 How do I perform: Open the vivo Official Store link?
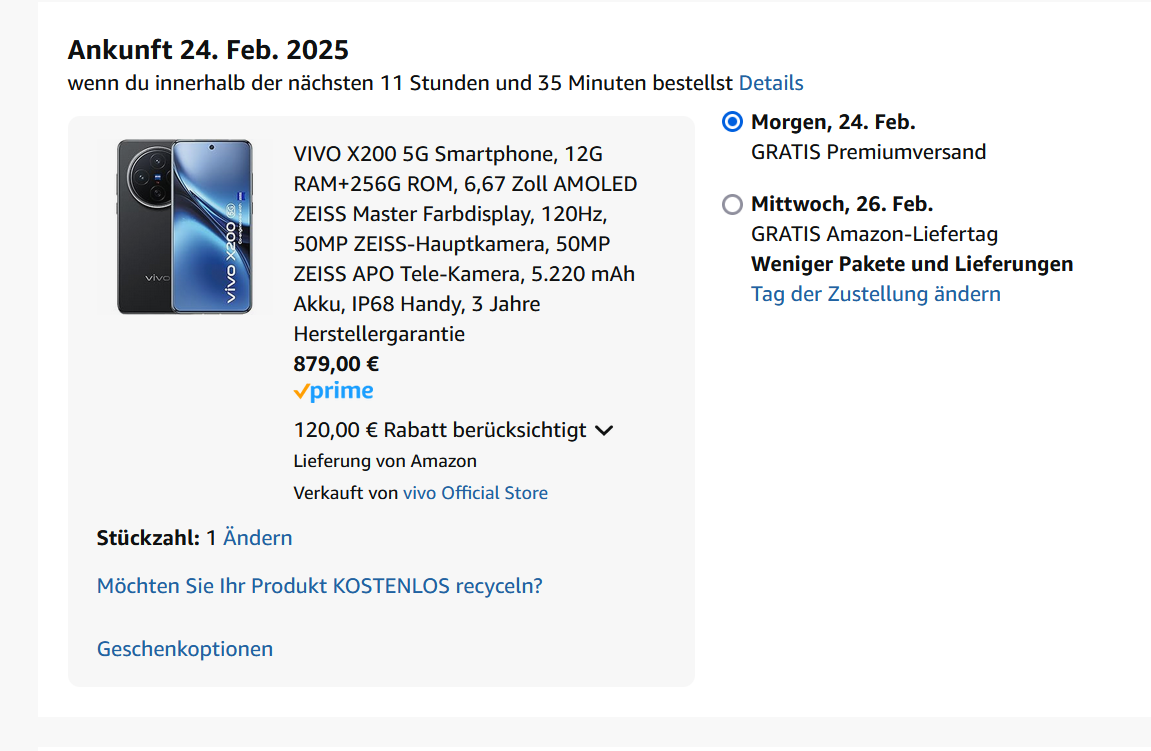[x=475, y=493]
